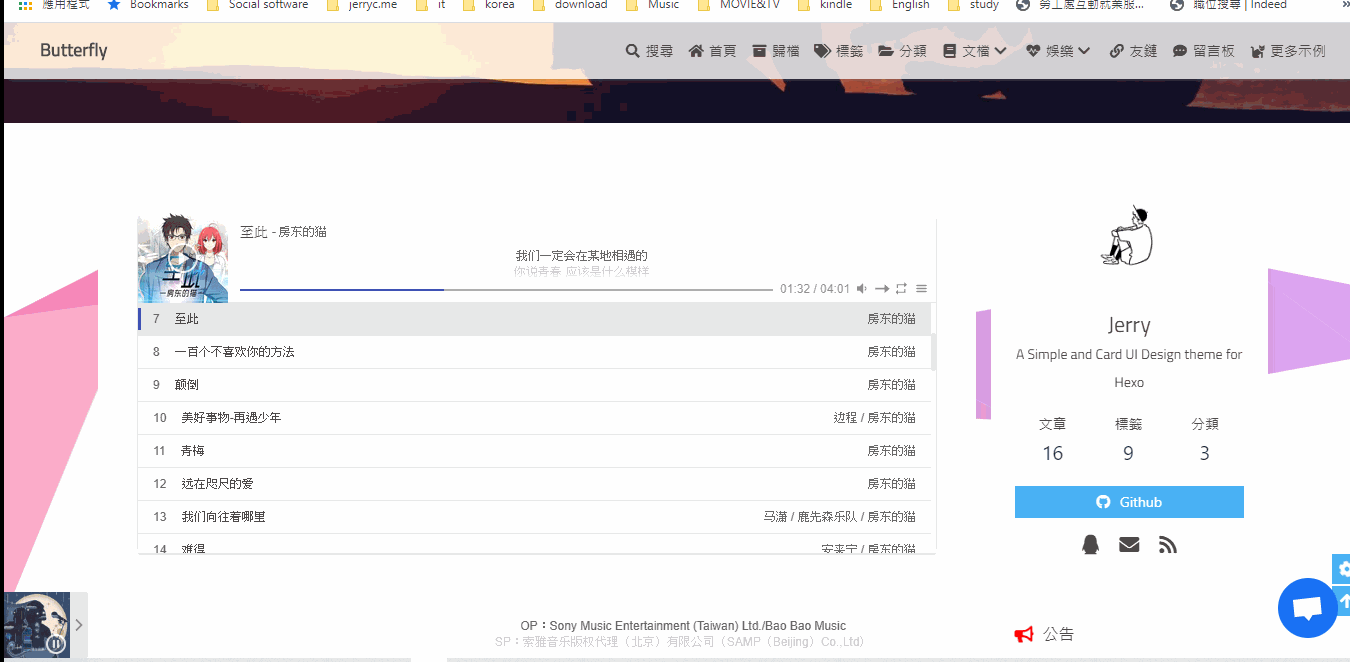The image size is (1350, 662).
Task: Click the email envelope icon
Action: [x=1129, y=544]
